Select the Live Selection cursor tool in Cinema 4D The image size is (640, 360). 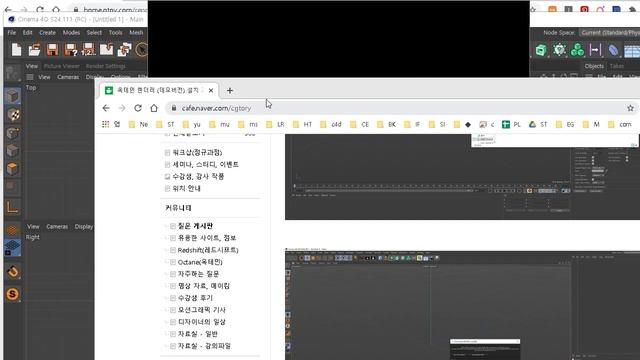tap(141, 50)
